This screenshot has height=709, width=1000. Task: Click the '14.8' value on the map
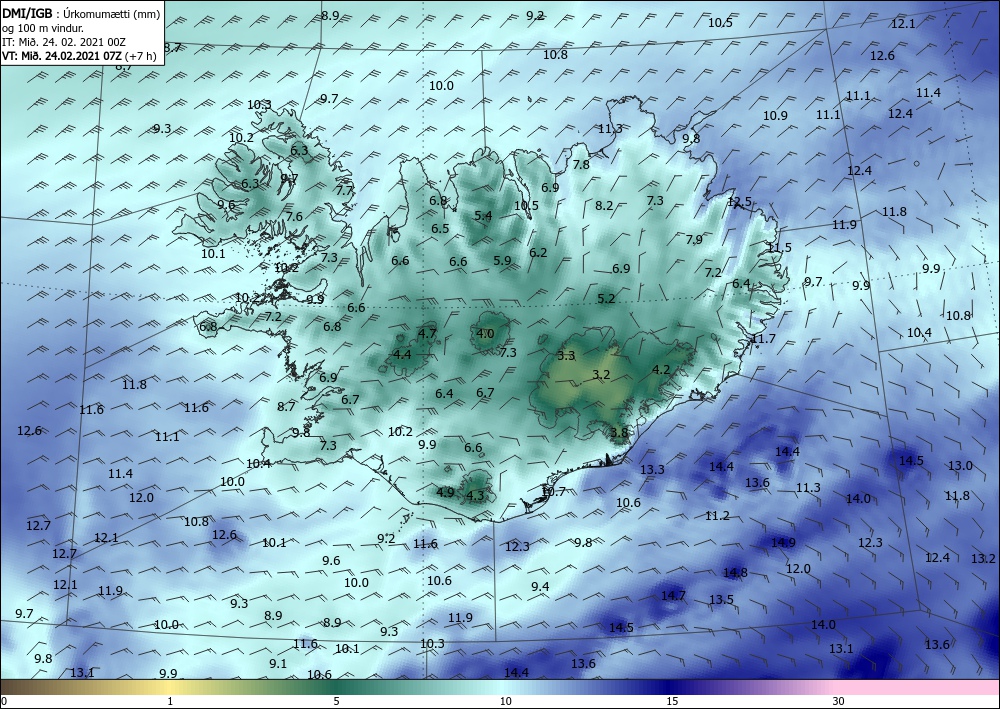pyautogui.click(x=735, y=573)
